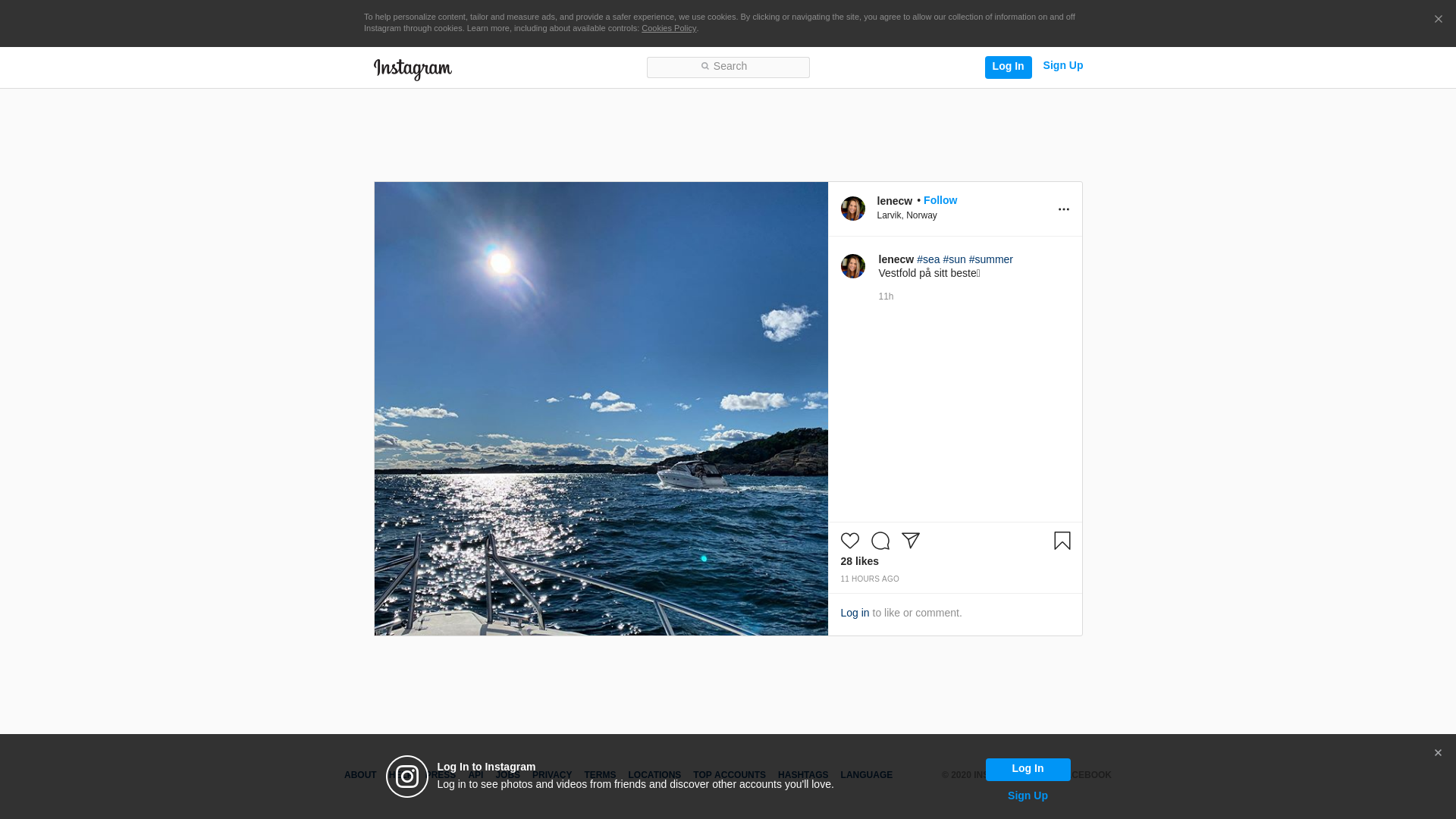
Task: Open the Cookies Policy link
Action: (668, 28)
